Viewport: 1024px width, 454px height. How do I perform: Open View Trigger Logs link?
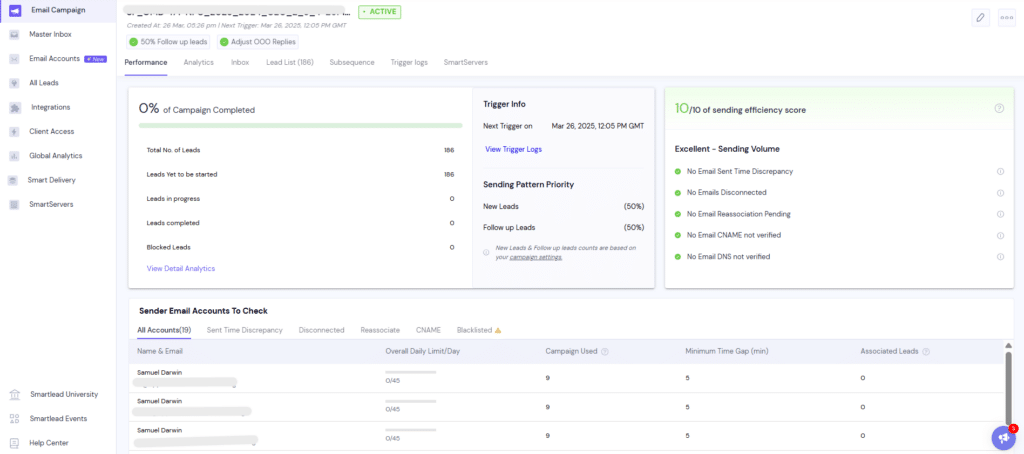coord(513,150)
